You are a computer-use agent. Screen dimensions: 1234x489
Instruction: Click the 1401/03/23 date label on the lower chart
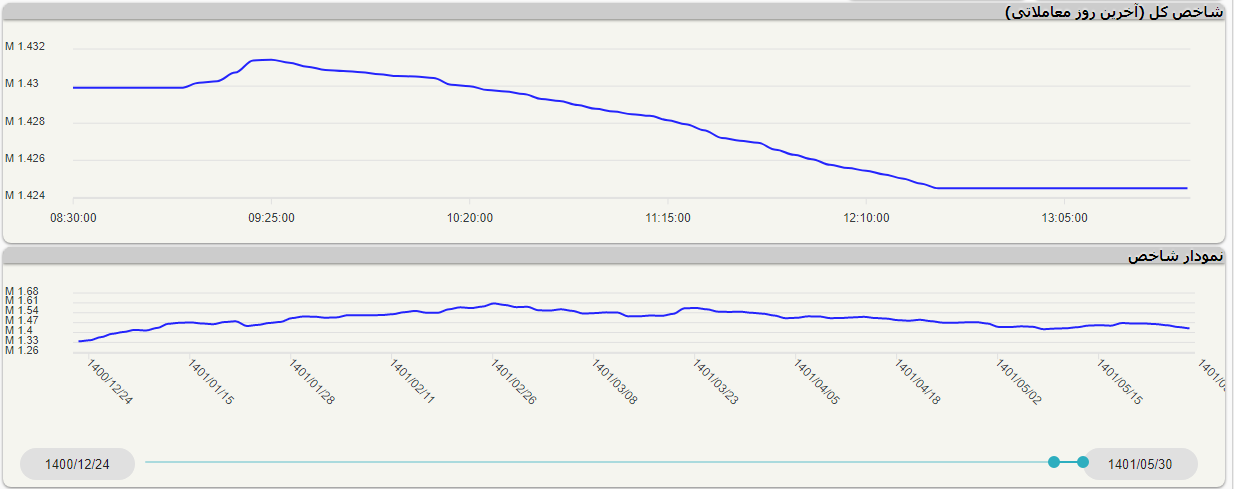pos(716,383)
